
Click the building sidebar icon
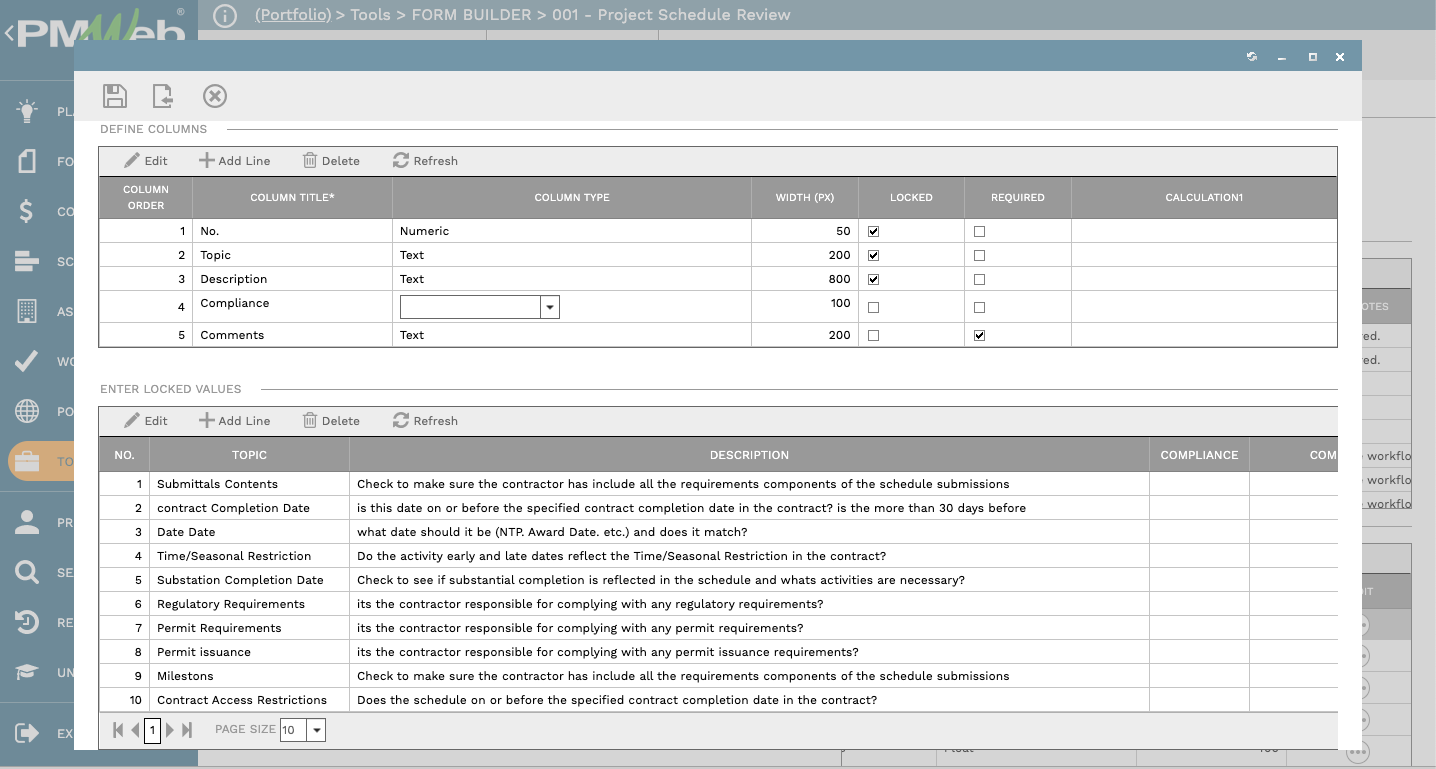pos(27,311)
